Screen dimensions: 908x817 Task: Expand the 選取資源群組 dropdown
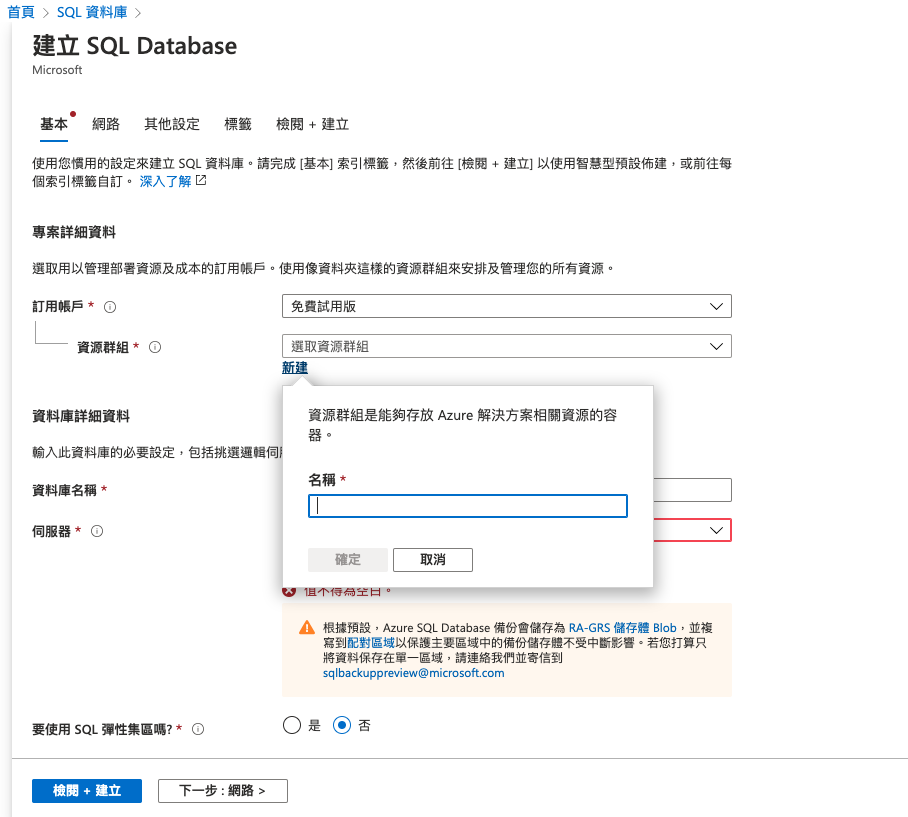(507, 346)
